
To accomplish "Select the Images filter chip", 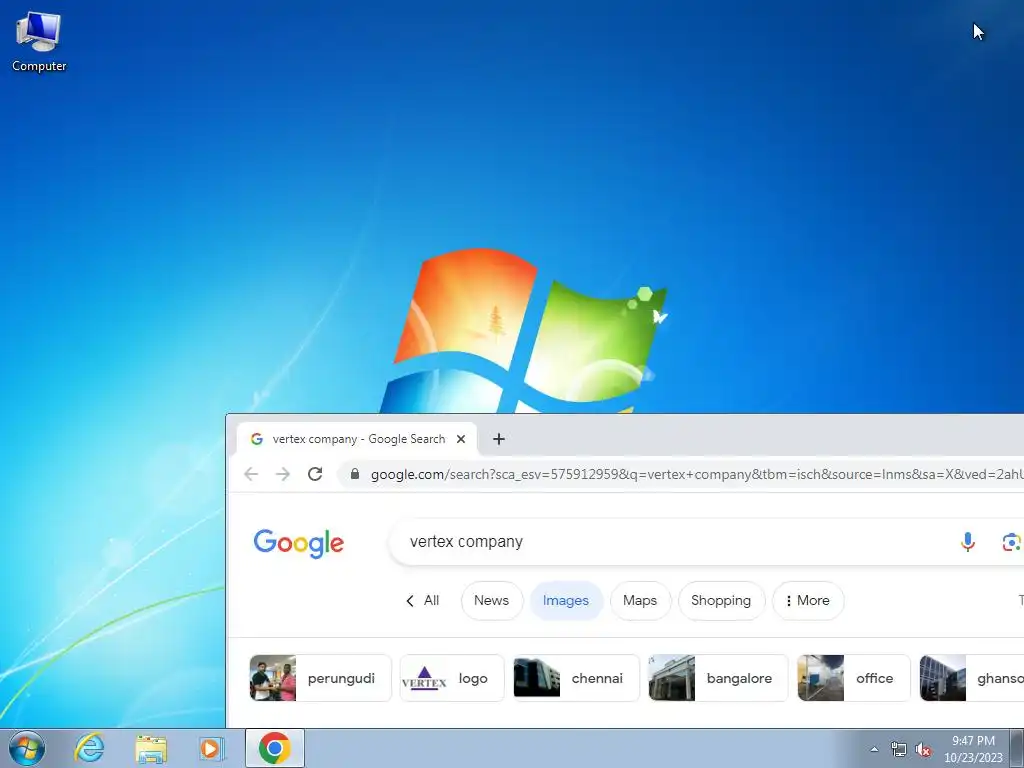I will tap(566, 601).
